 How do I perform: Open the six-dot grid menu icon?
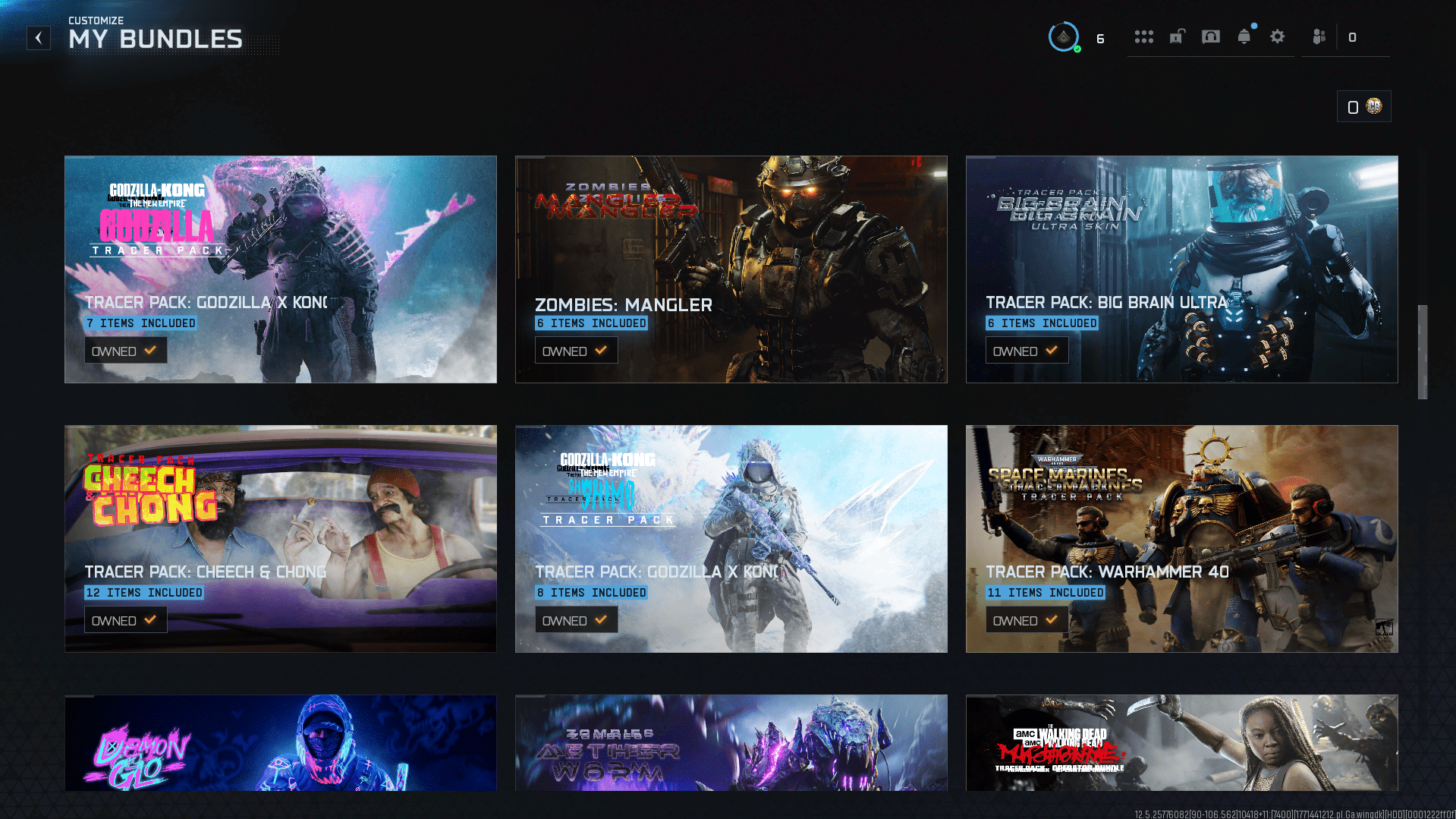coord(1143,37)
